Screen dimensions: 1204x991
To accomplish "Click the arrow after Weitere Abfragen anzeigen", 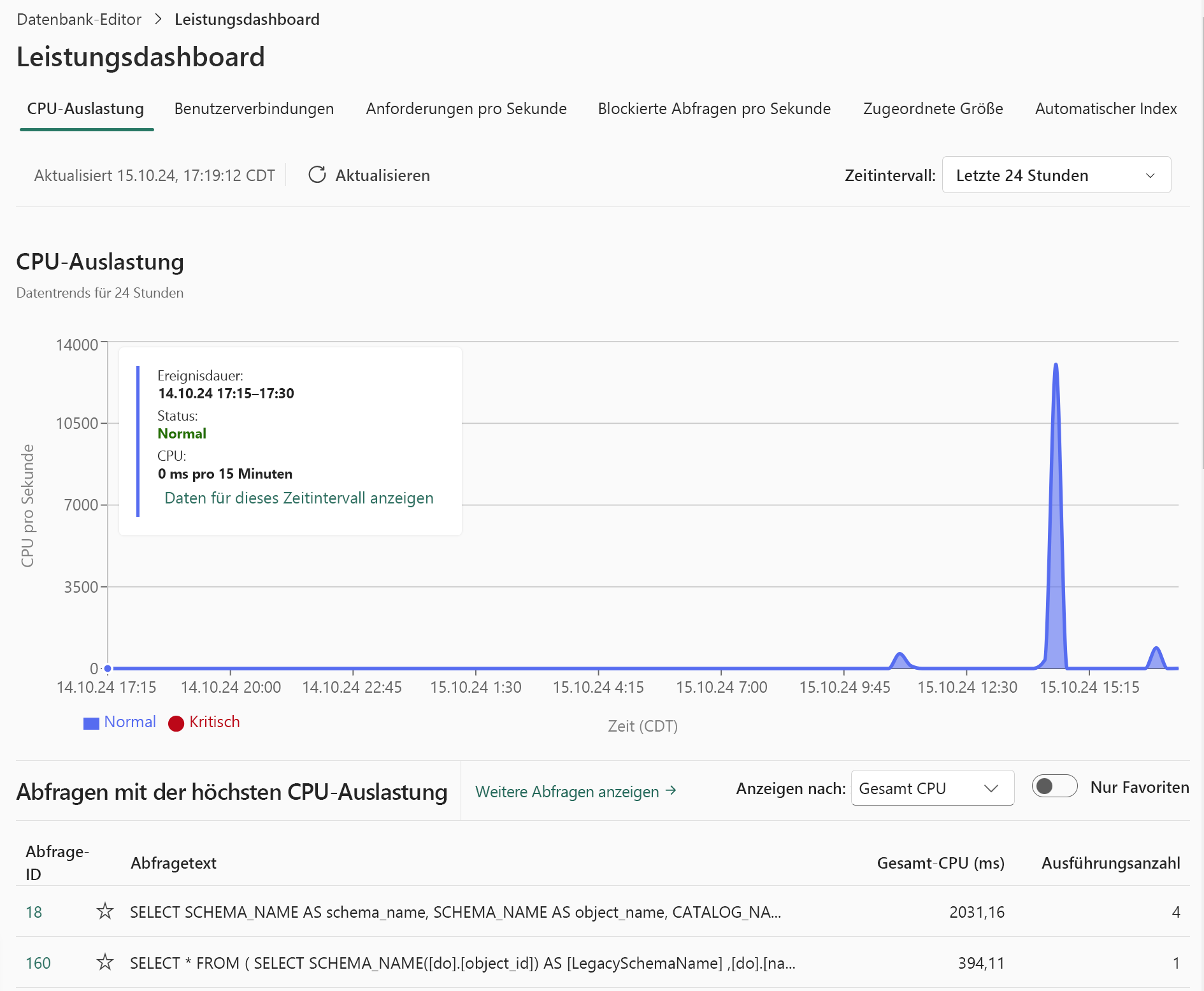I will pos(671,791).
